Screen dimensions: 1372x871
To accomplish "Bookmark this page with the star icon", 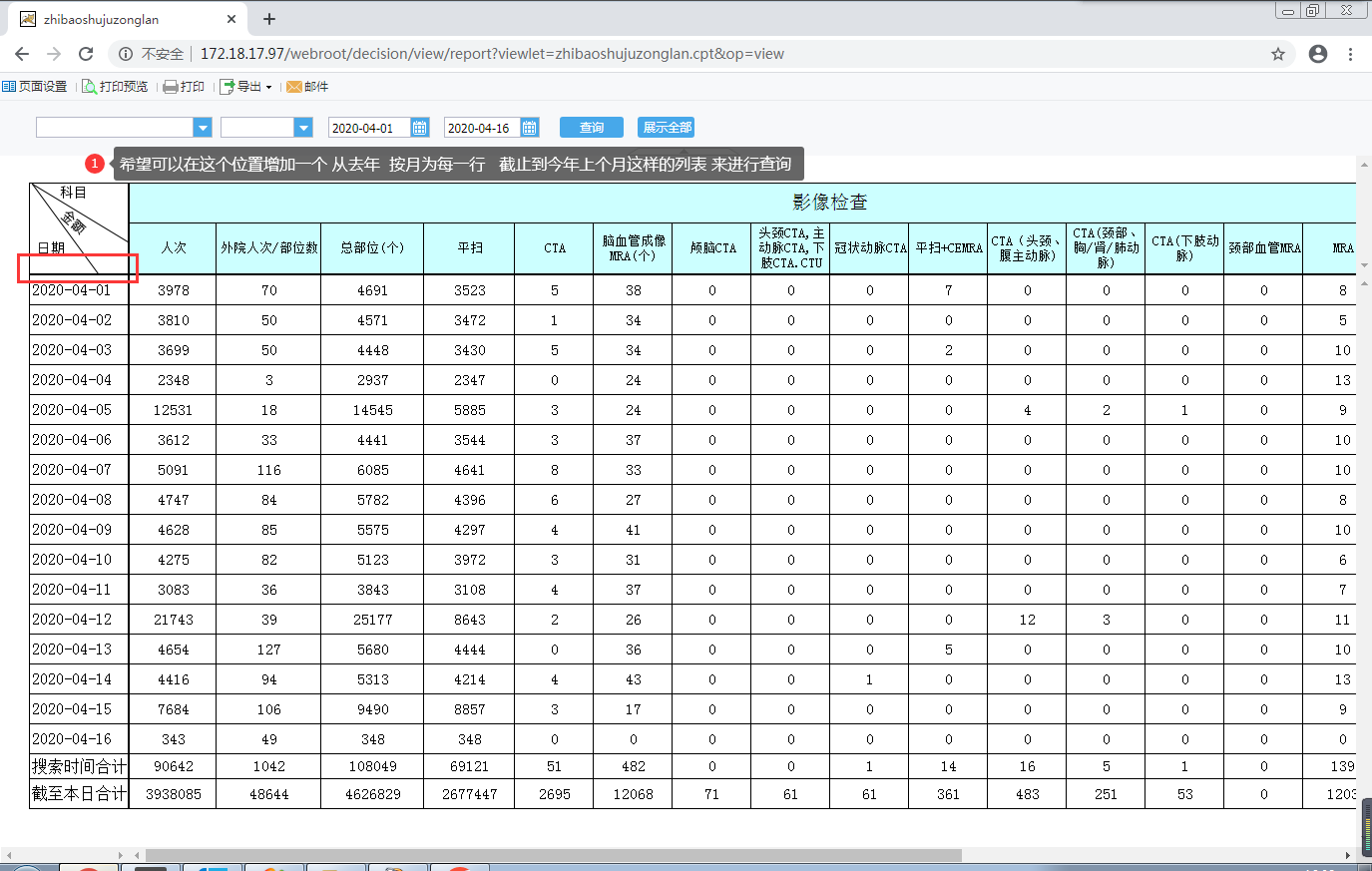I will (x=1278, y=54).
